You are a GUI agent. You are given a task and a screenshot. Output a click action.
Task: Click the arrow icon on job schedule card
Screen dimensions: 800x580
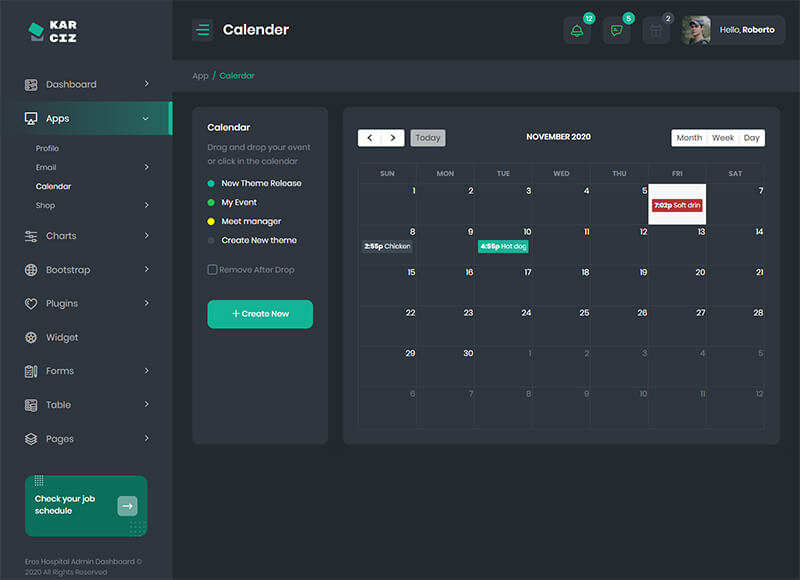(127, 506)
